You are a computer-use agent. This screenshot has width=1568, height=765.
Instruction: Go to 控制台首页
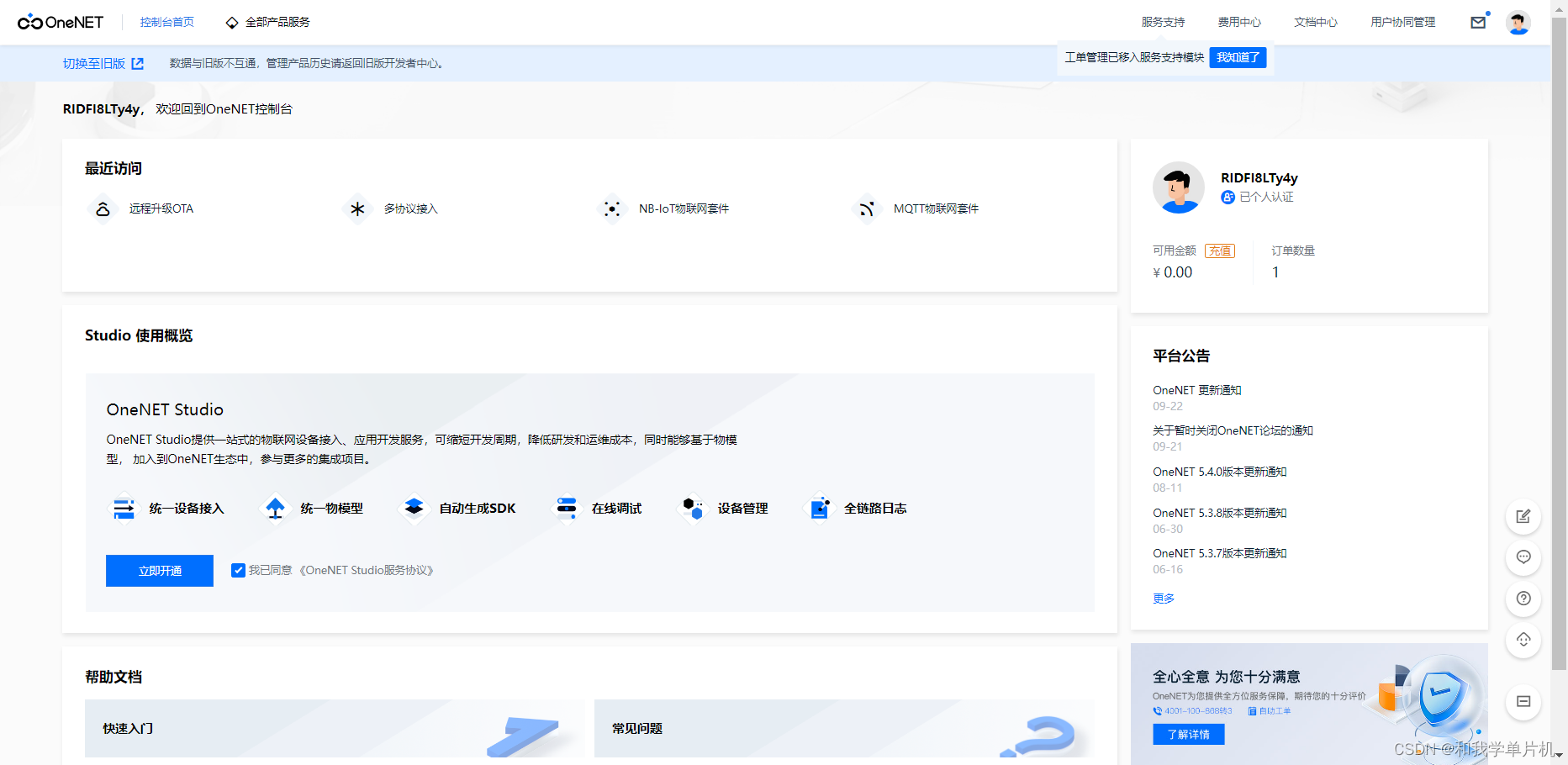166,23
